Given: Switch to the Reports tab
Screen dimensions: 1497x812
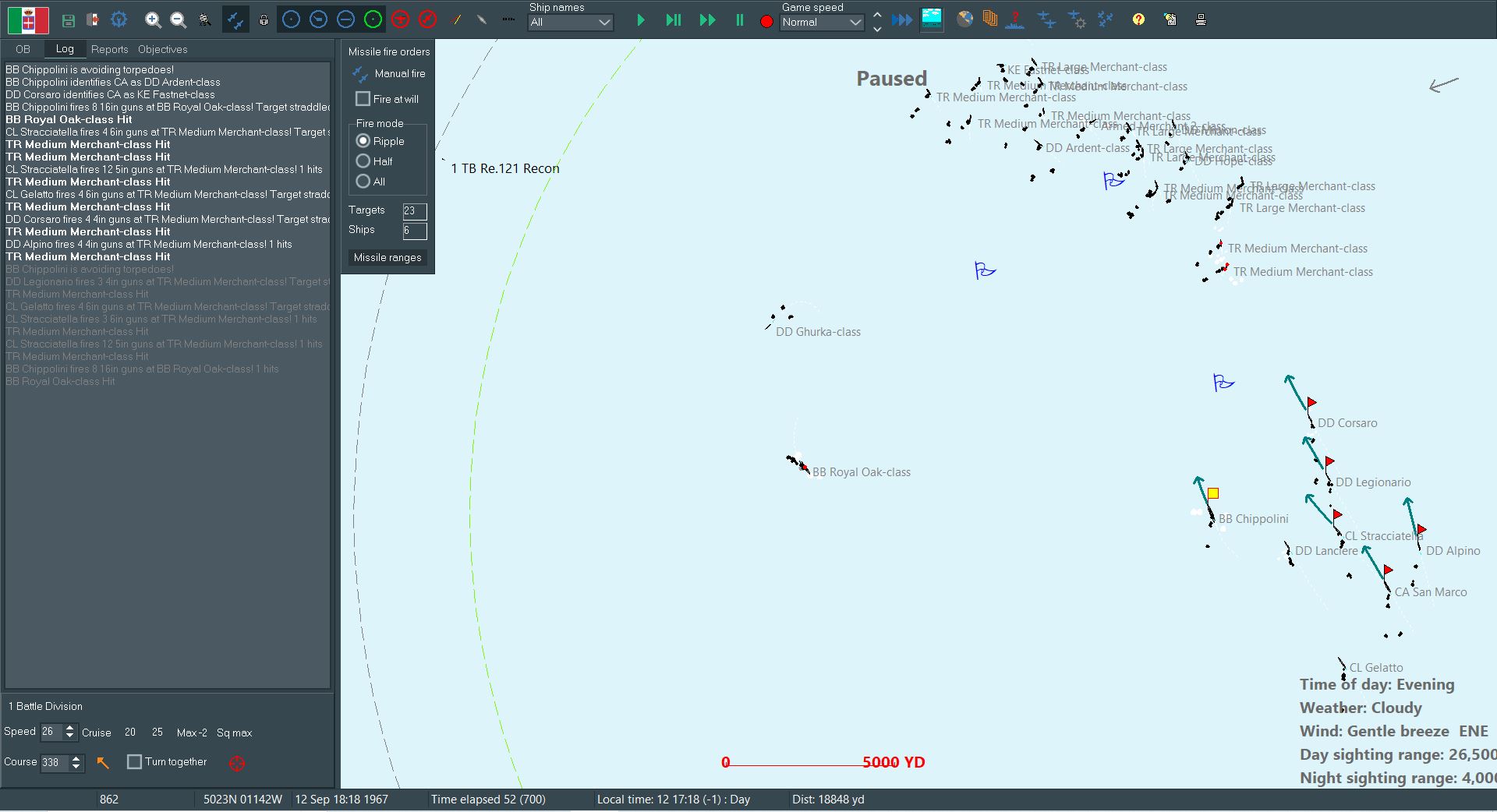Looking at the screenshot, I should click(109, 49).
